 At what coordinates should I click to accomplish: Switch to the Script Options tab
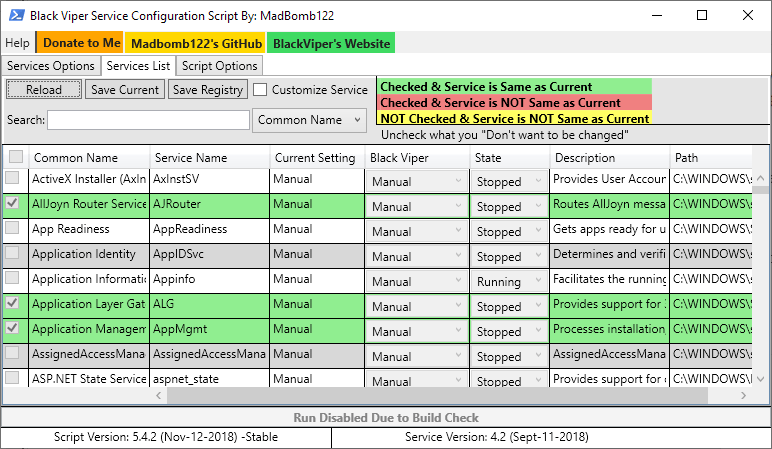coord(219,66)
